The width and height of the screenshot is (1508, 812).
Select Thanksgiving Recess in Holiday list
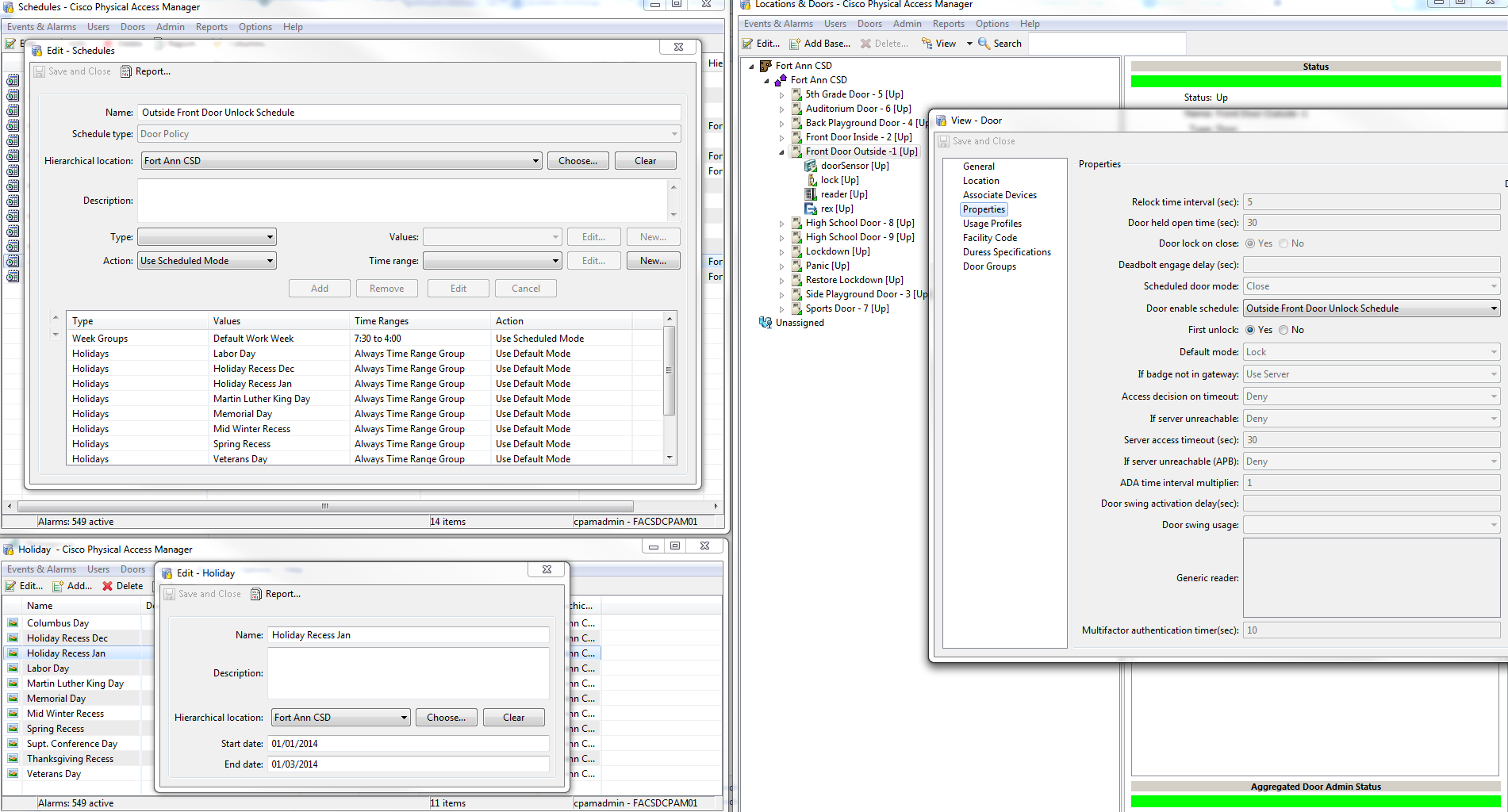point(70,759)
